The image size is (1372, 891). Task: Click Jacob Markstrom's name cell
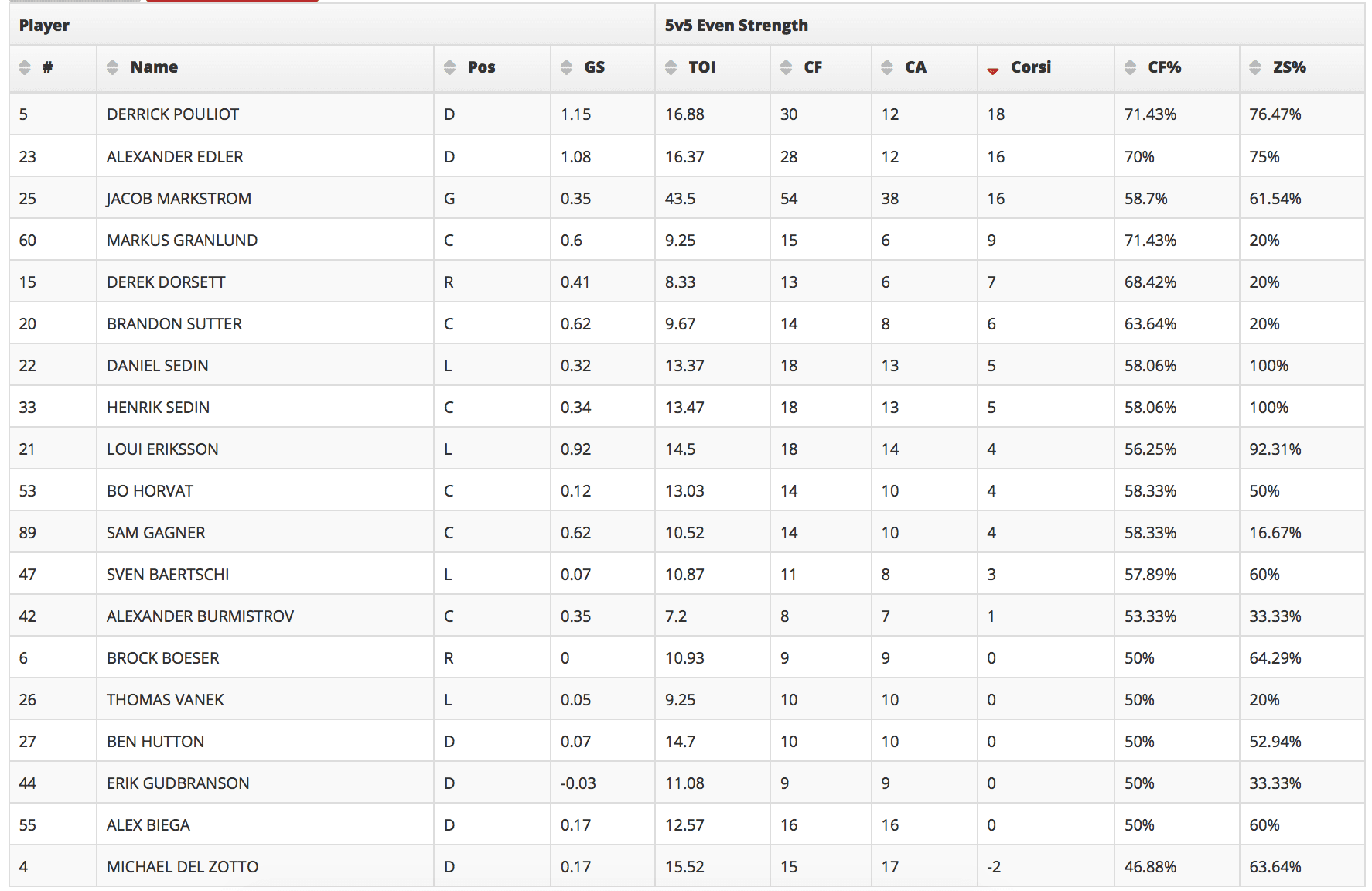(x=179, y=199)
